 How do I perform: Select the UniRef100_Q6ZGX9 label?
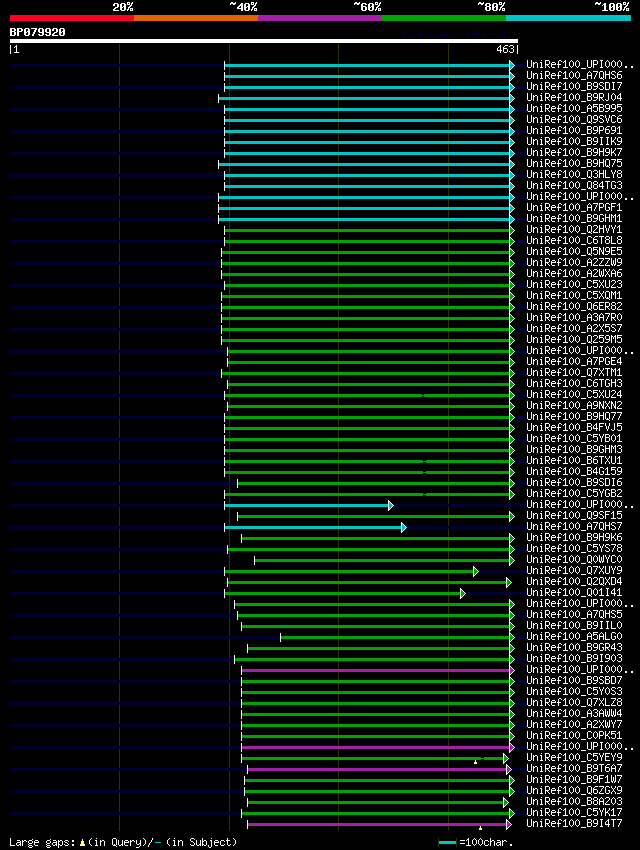click(x=574, y=790)
